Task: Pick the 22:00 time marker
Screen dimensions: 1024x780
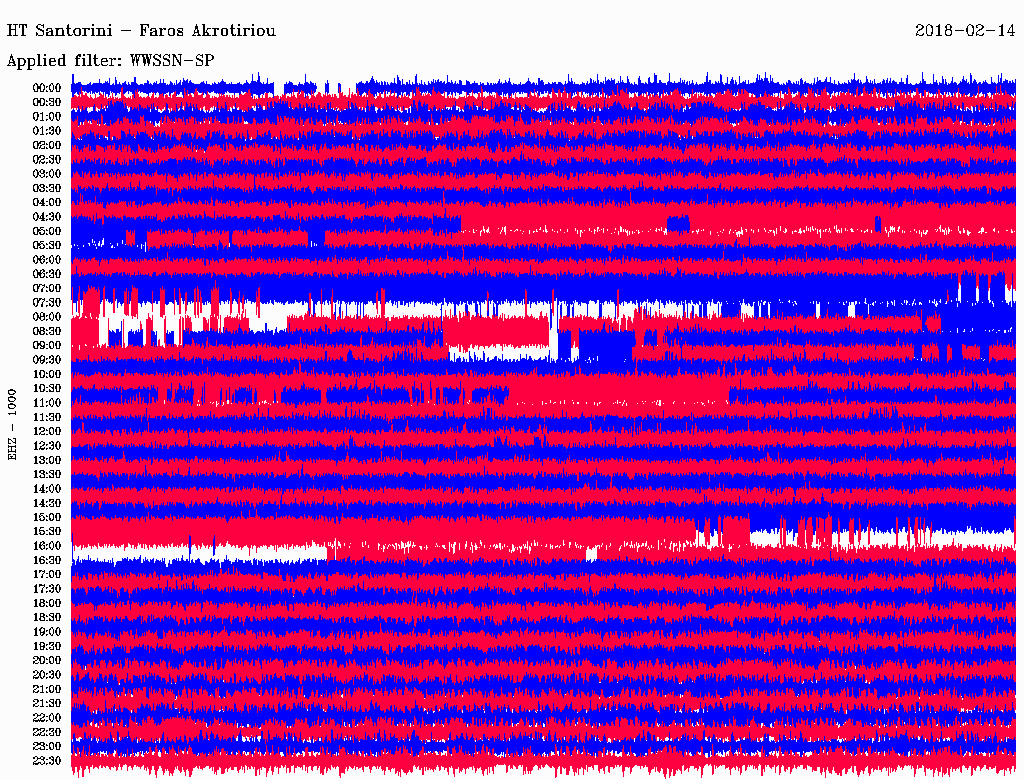Action: click(x=47, y=718)
